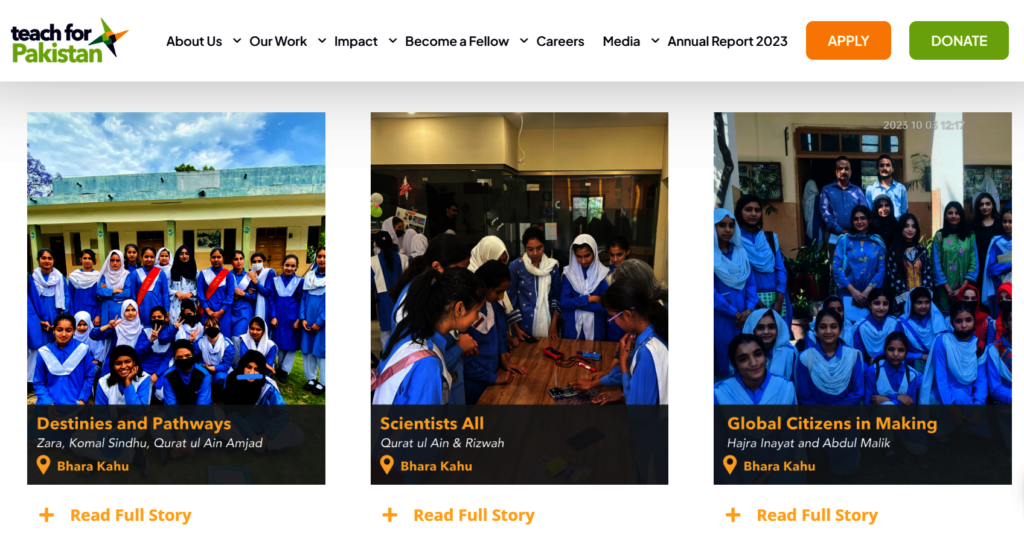Click the location pin on Scientists All

pyautogui.click(x=387, y=465)
